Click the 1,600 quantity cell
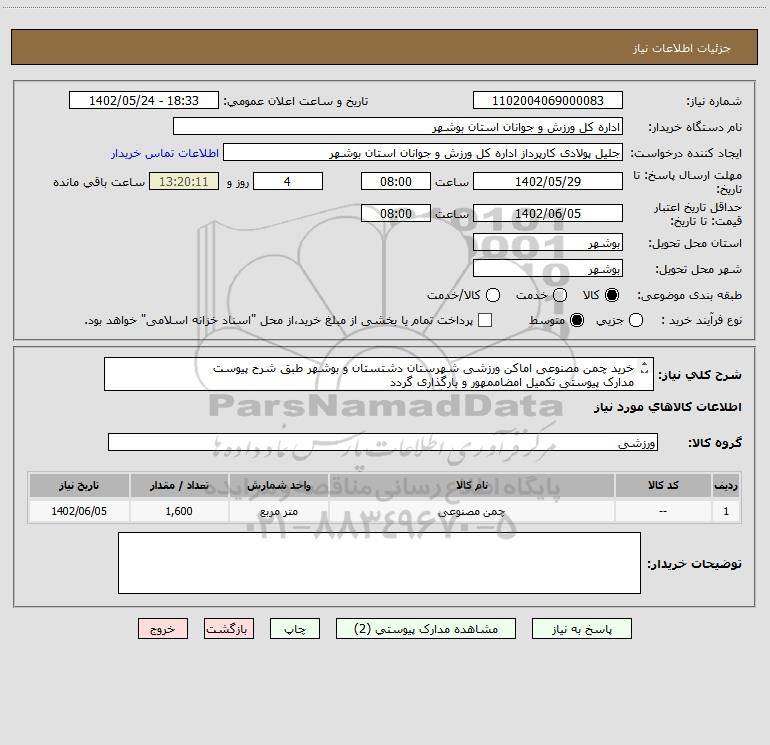Image resolution: width=770 pixels, height=745 pixels. [179, 511]
